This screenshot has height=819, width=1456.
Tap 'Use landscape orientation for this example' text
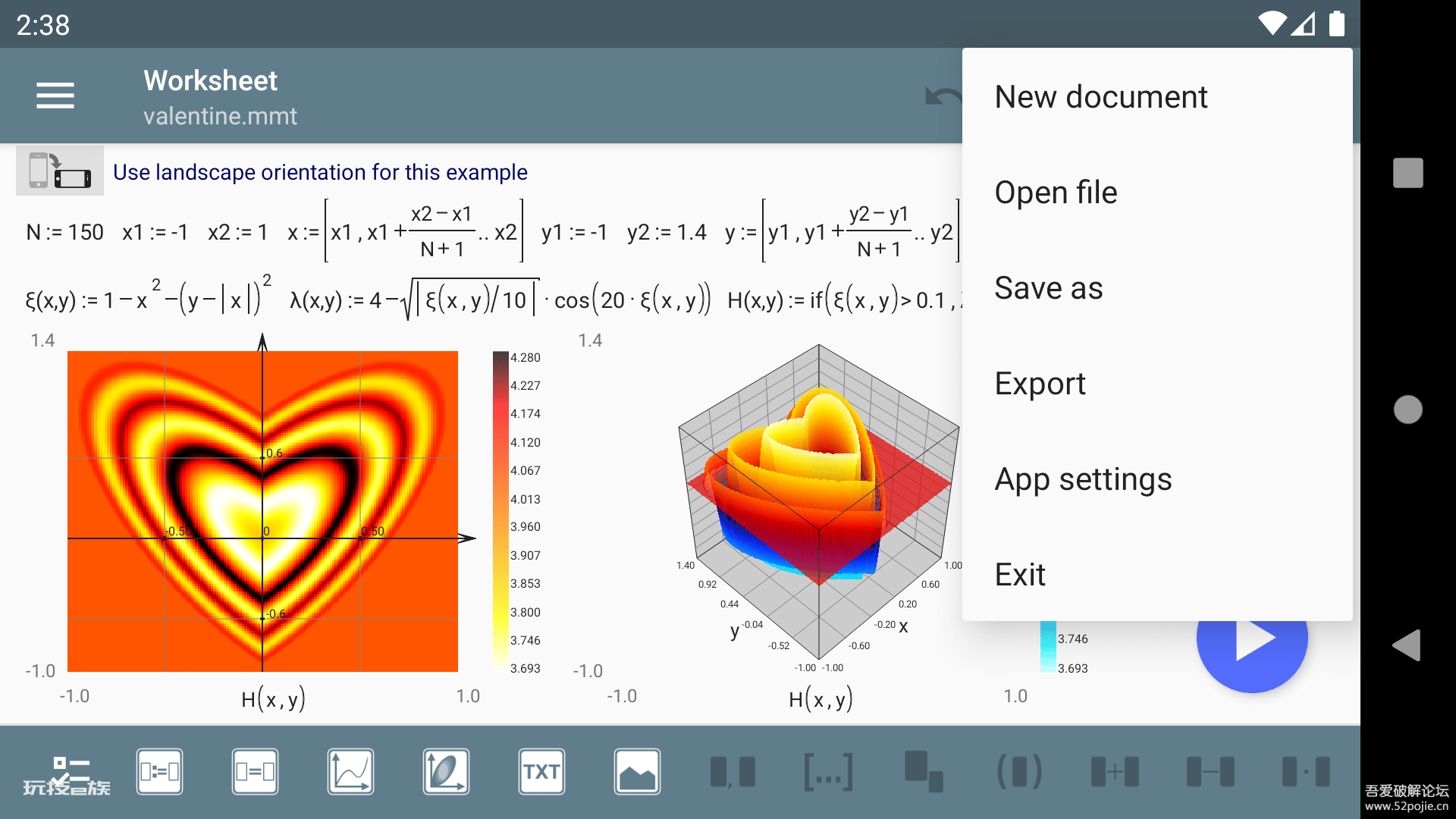(x=320, y=172)
